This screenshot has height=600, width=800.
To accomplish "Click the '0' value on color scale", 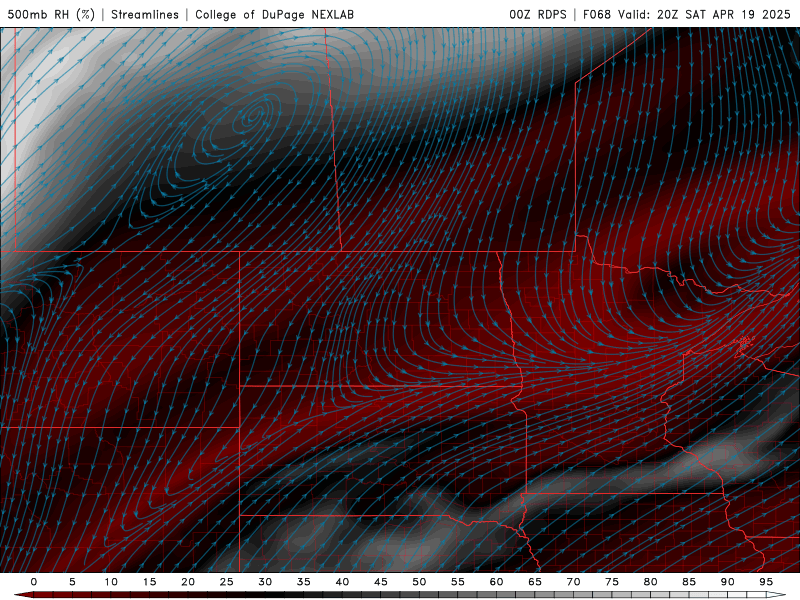I will click(34, 582).
